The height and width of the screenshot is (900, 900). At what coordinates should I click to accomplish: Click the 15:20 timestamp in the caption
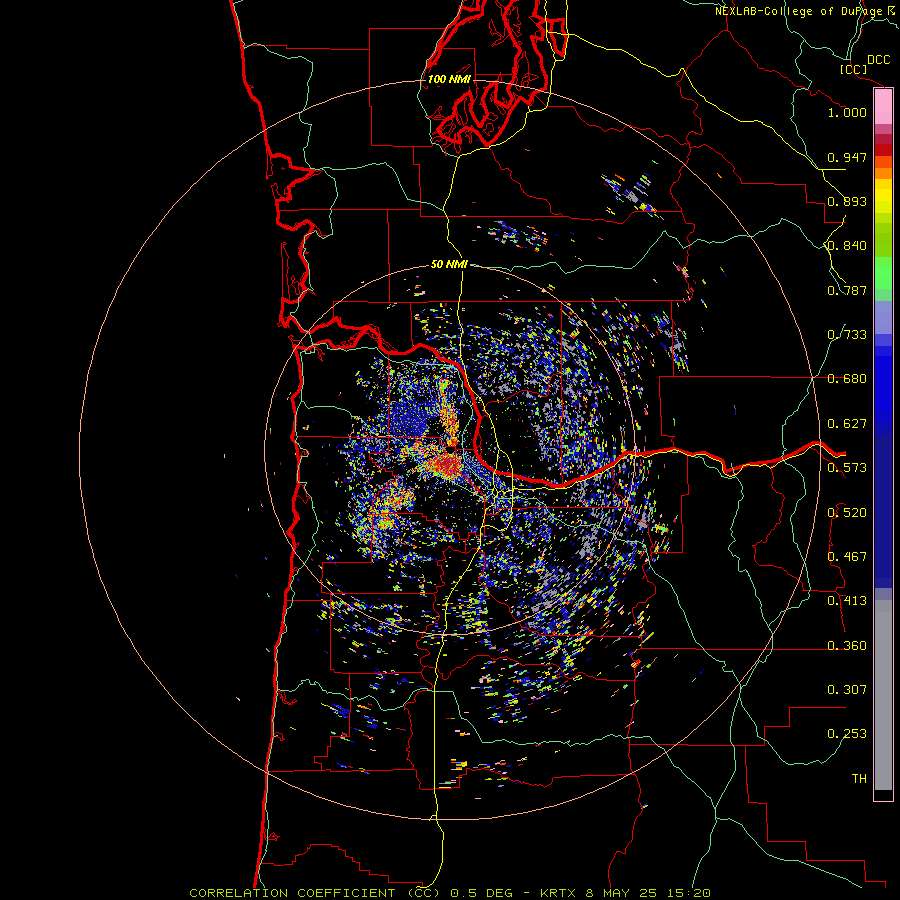coord(689,893)
